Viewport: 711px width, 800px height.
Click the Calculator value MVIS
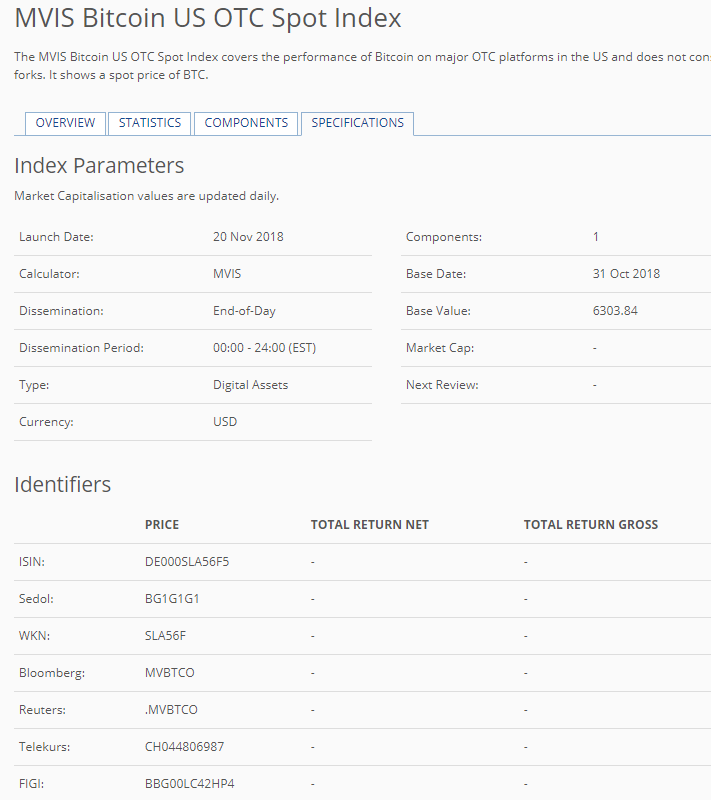tap(227, 274)
